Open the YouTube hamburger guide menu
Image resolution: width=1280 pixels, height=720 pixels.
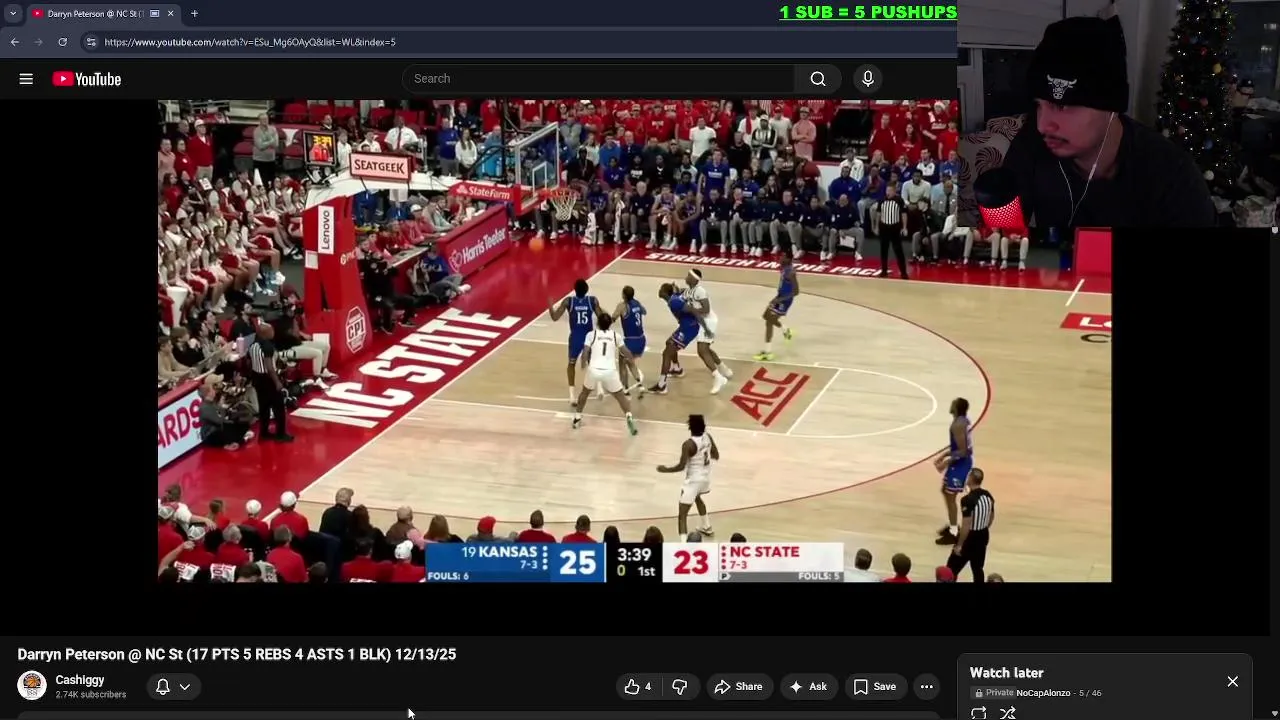click(x=26, y=79)
